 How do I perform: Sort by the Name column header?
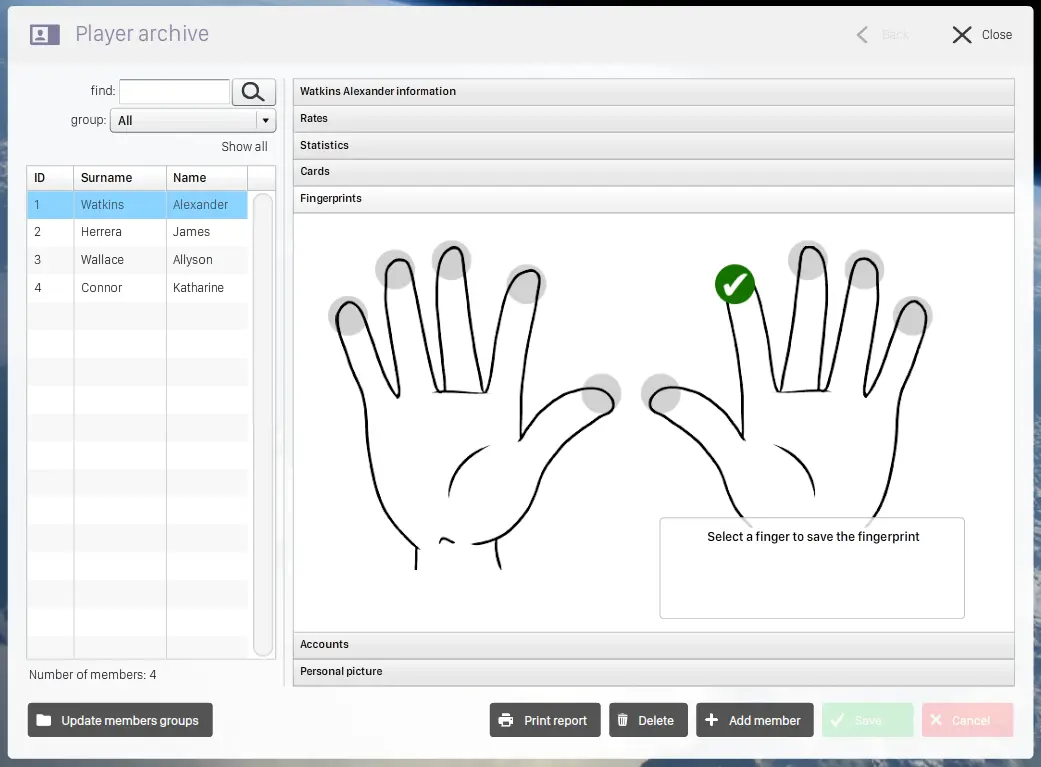coord(206,178)
